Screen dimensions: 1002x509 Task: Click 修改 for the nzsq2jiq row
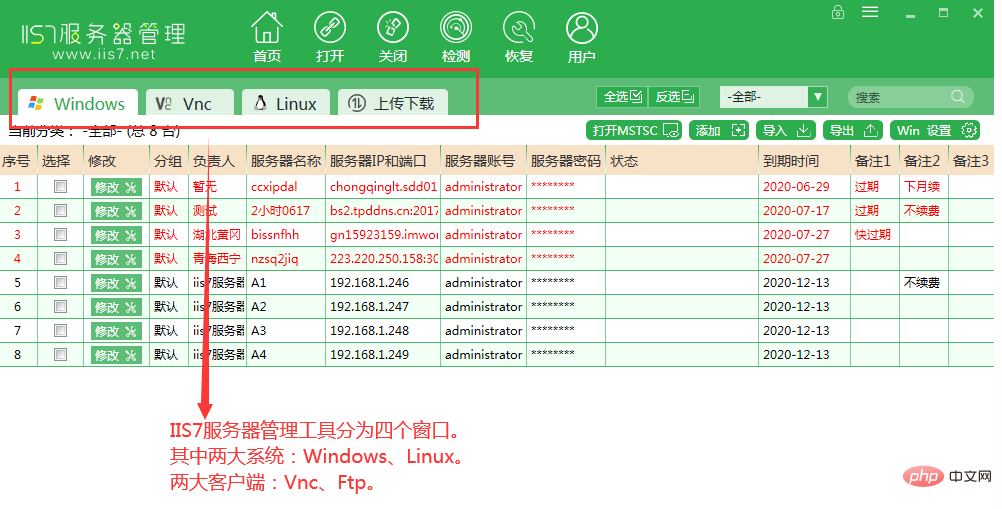tap(116, 259)
